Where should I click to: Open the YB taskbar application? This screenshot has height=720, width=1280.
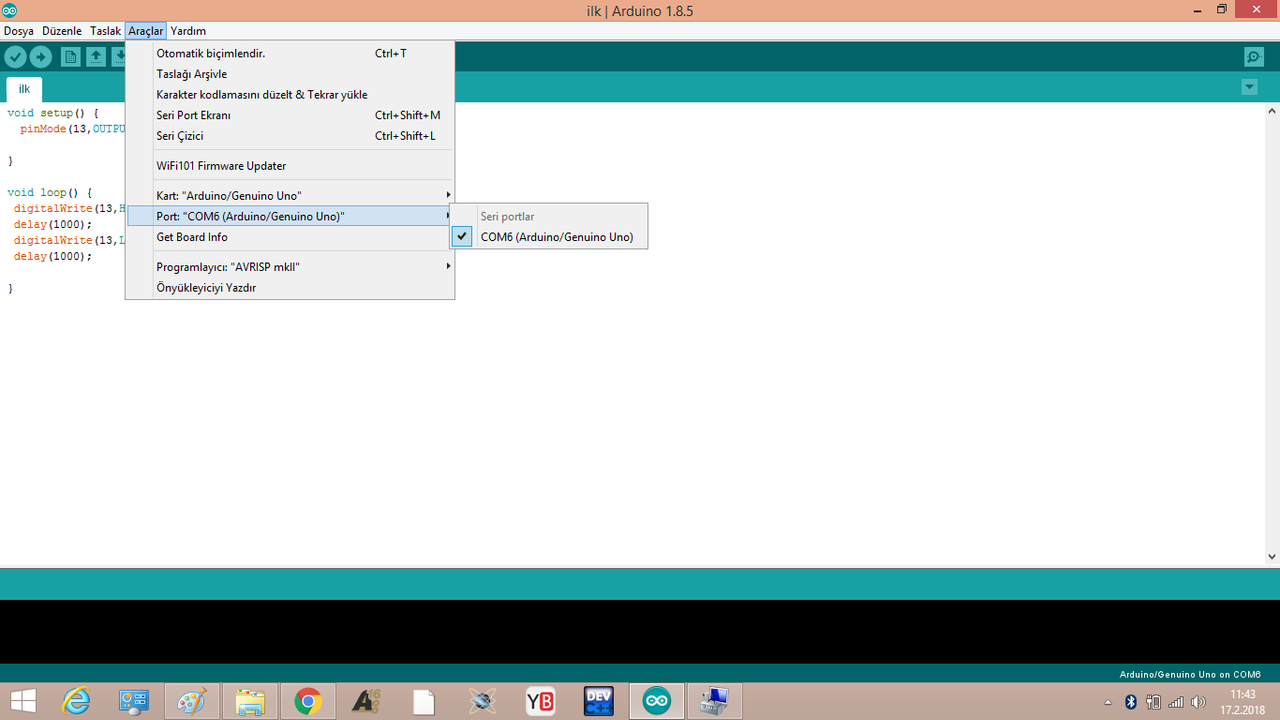tap(540, 701)
